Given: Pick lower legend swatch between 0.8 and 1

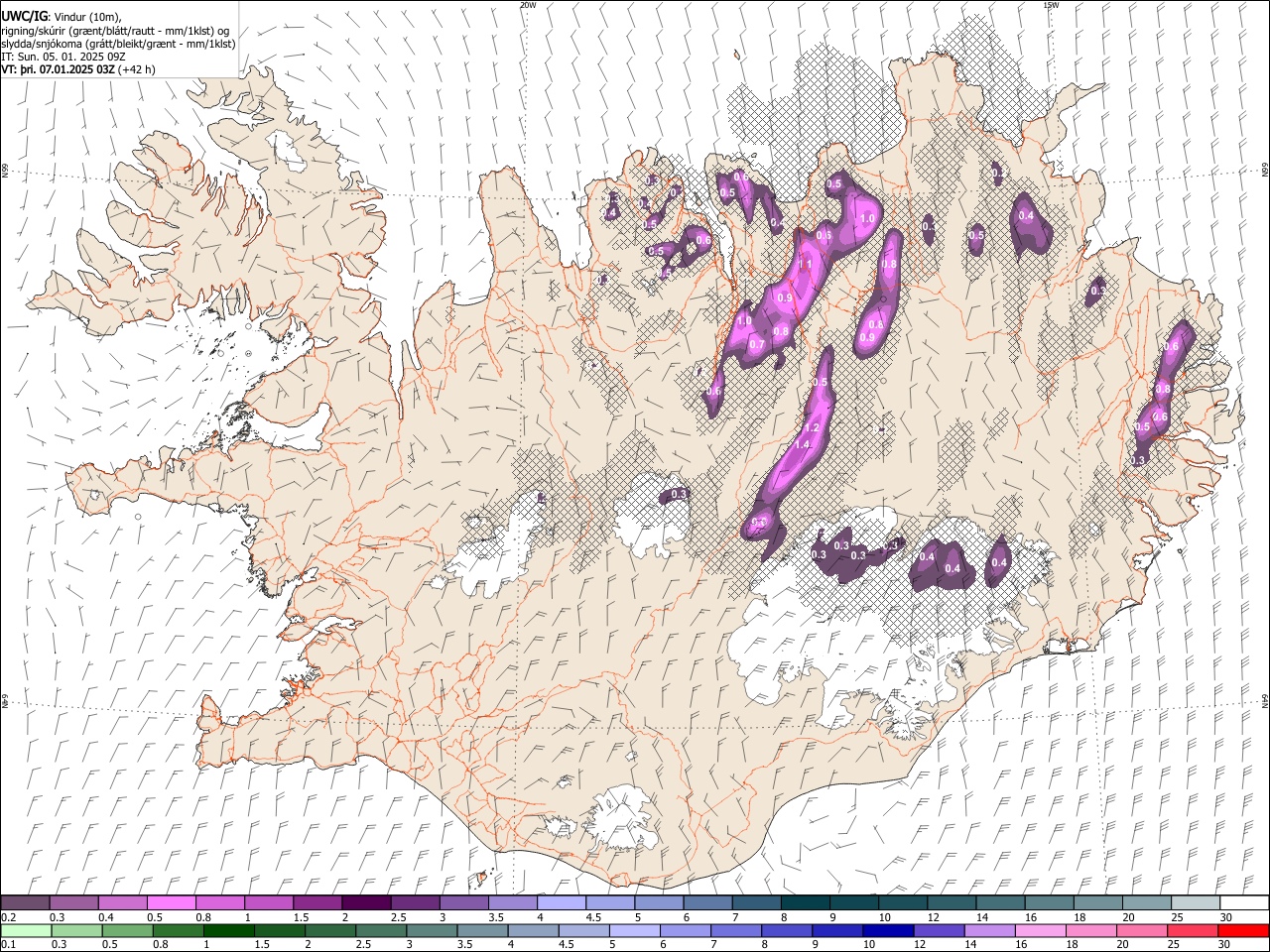Looking at the screenshot, I should [179, 930].
